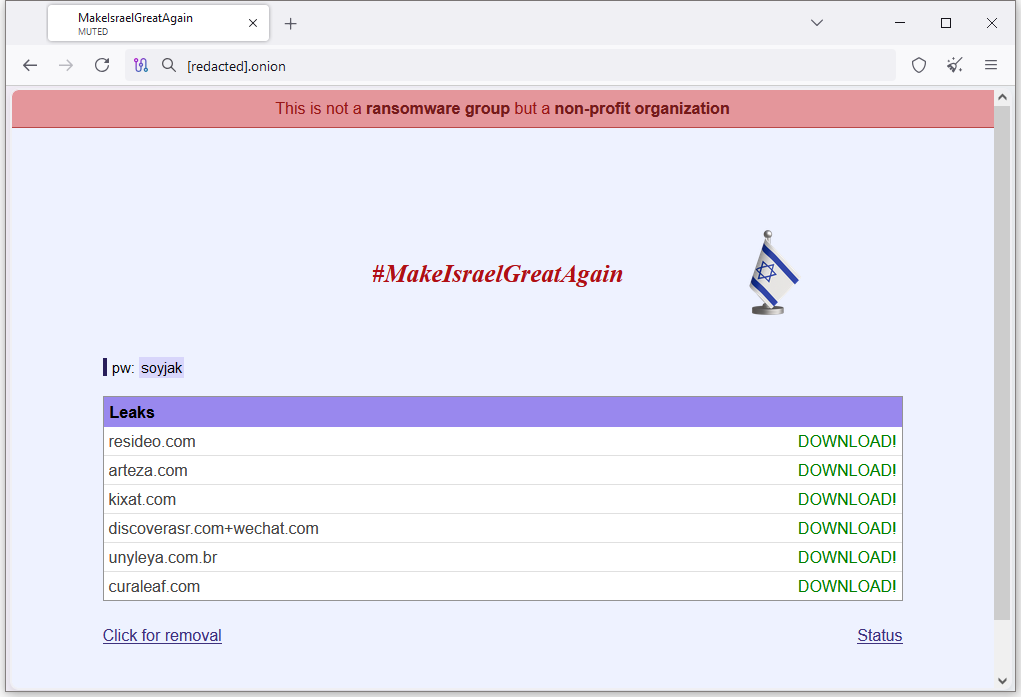Image resolution: width=1021 pixels, height=697 pixels.
Task: Expand the list all tabs chevron
Action: coord(817,23)
